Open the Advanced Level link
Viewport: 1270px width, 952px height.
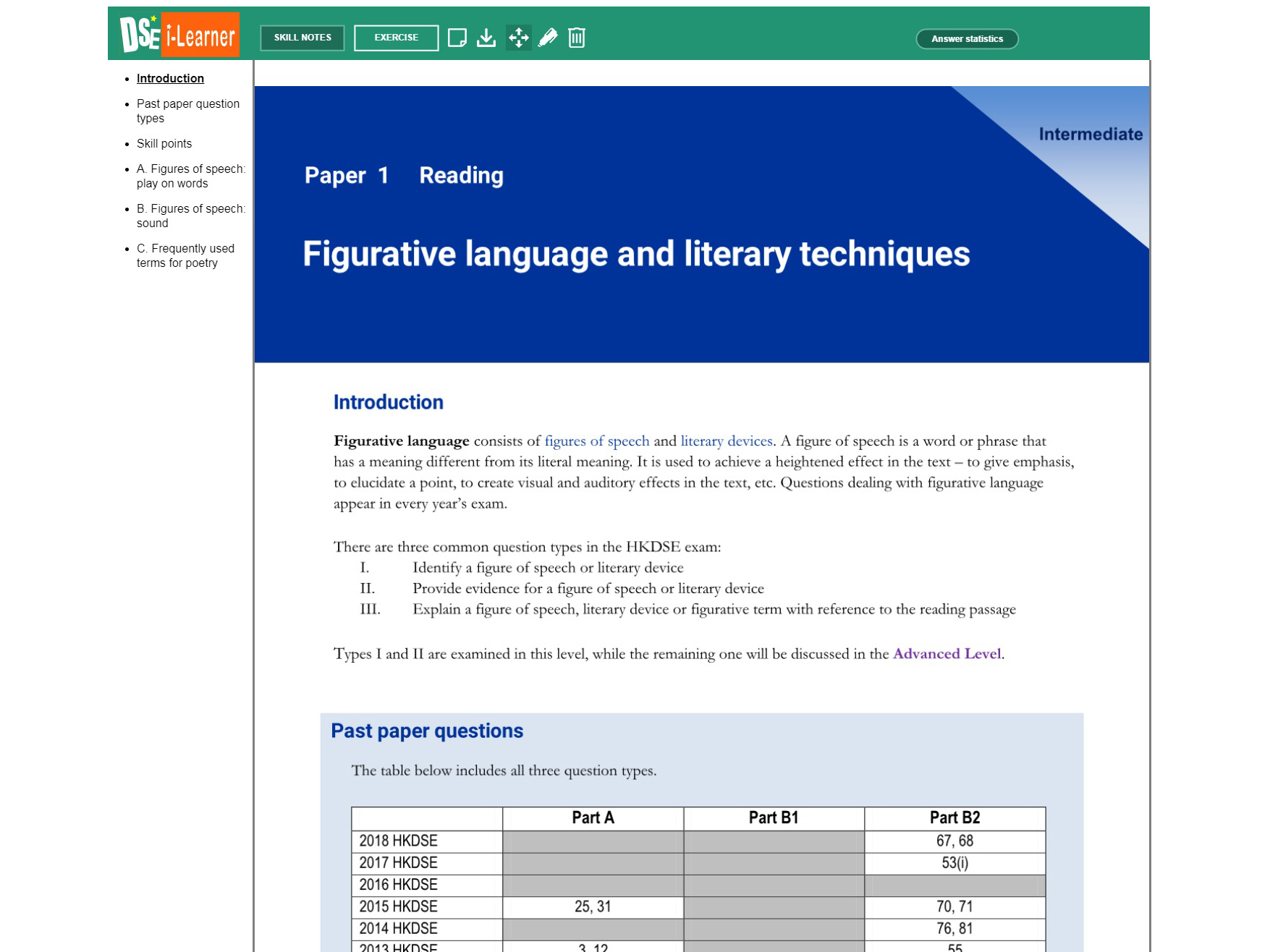pyautogui.click(x=947, y=653)
